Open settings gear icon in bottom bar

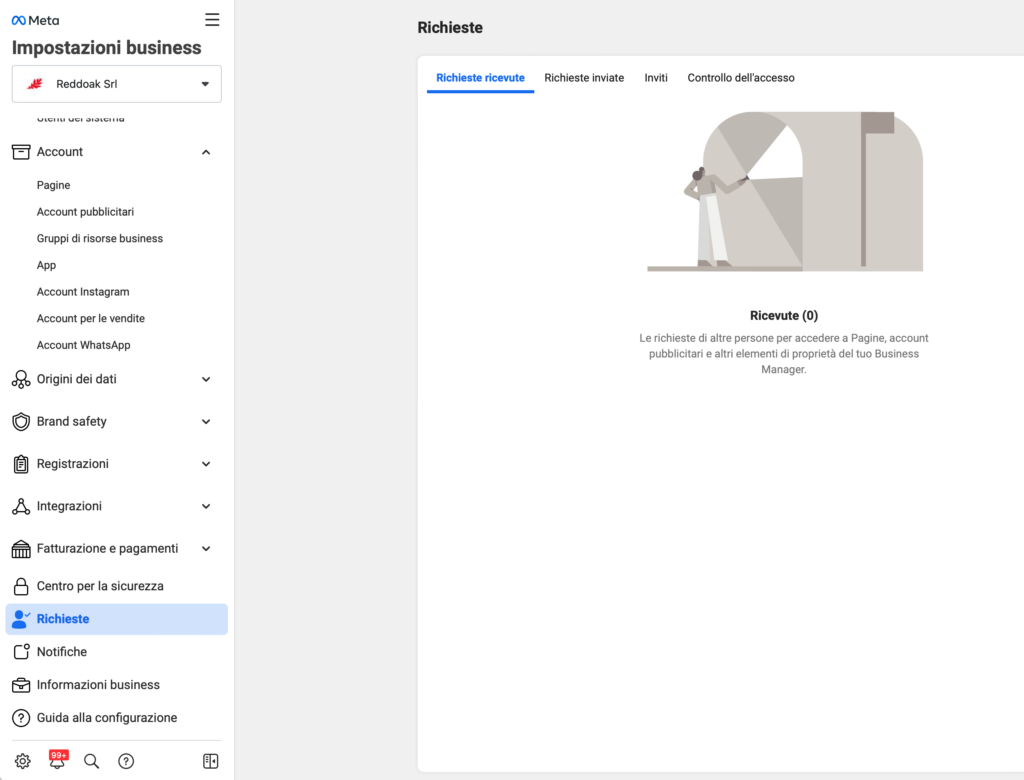pos(23,761)
